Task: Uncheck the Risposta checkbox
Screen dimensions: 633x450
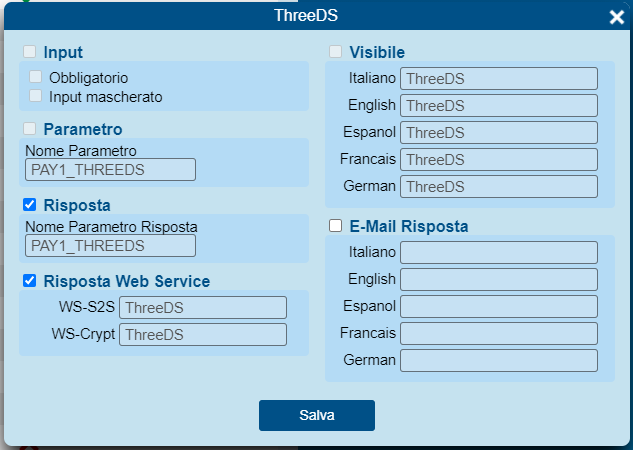Action: pos(29,205)
